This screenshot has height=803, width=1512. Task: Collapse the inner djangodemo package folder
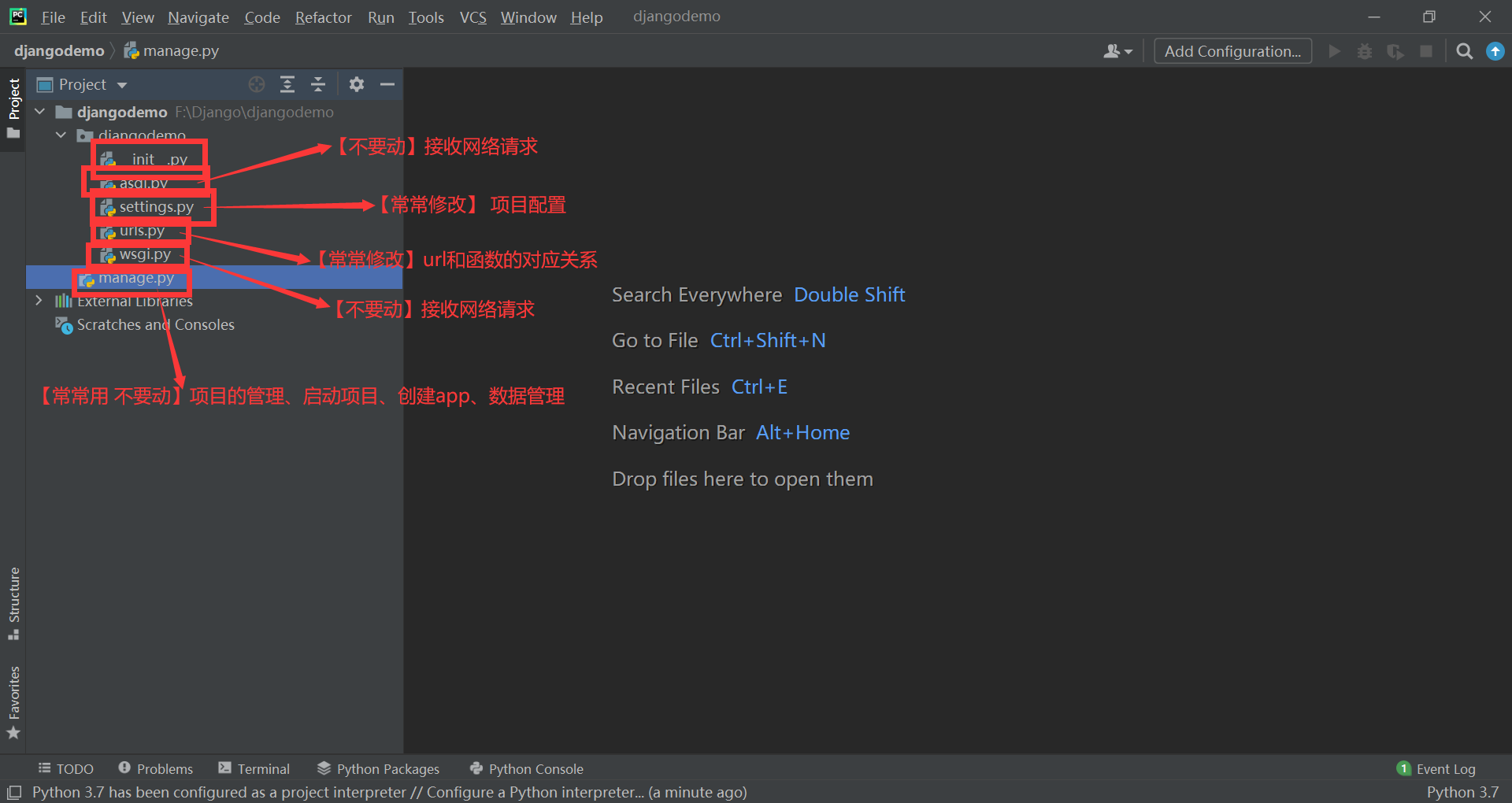(x=61, y=135)
